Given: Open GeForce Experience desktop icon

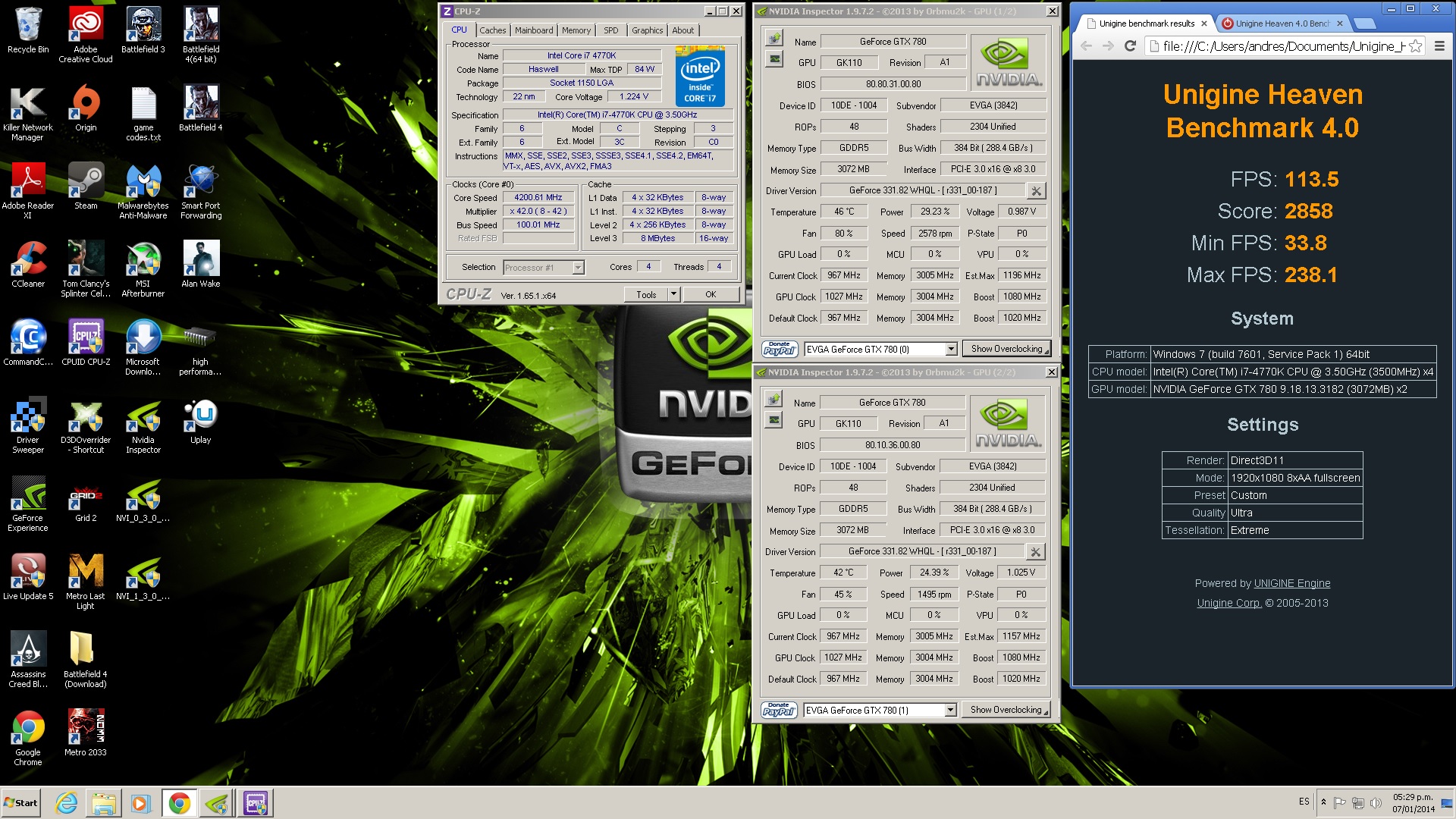Looking at the screenshot, I should click(28, 504).
